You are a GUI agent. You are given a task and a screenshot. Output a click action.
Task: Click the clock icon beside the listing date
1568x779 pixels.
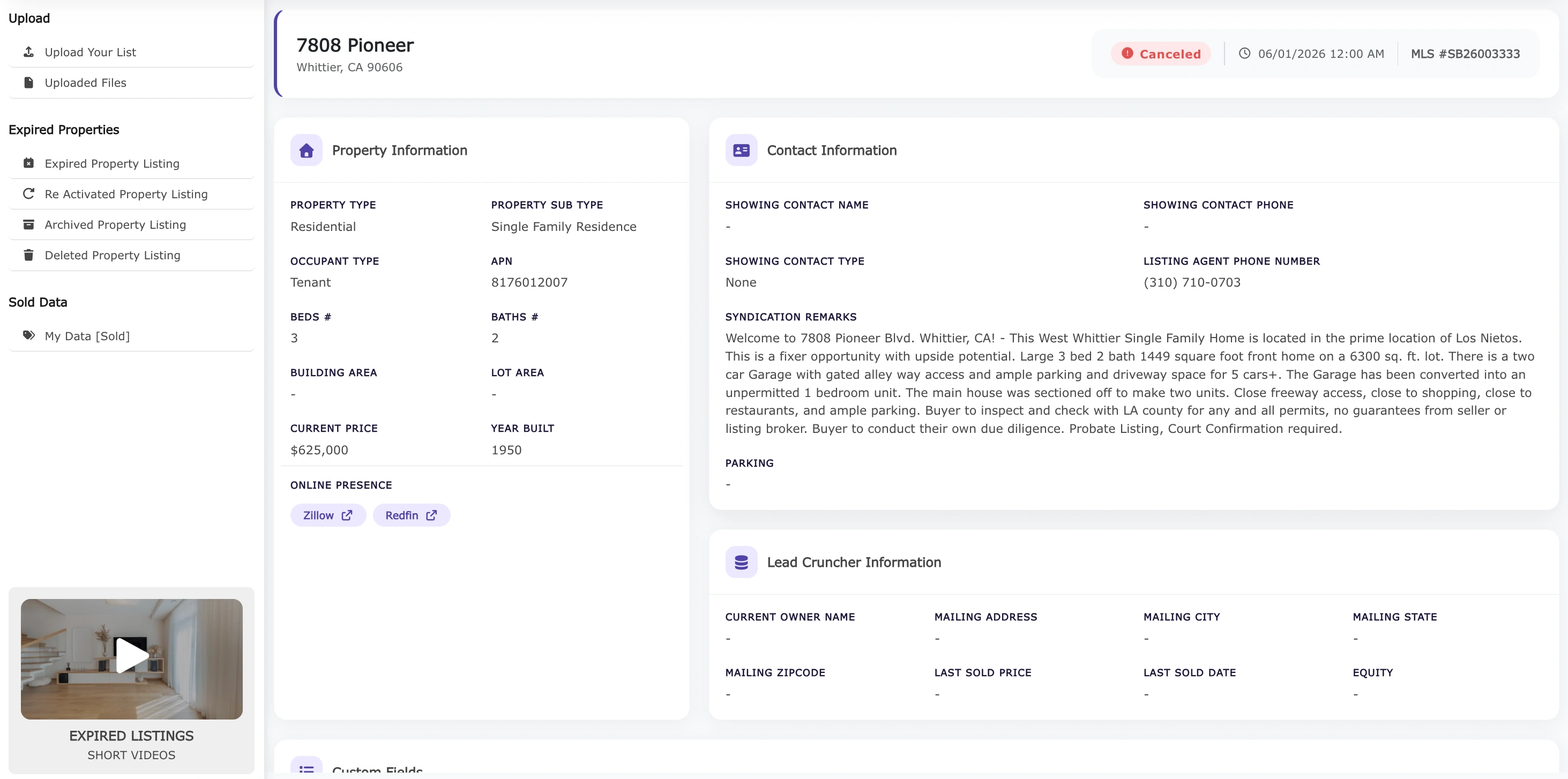(x=1245, y=54)
